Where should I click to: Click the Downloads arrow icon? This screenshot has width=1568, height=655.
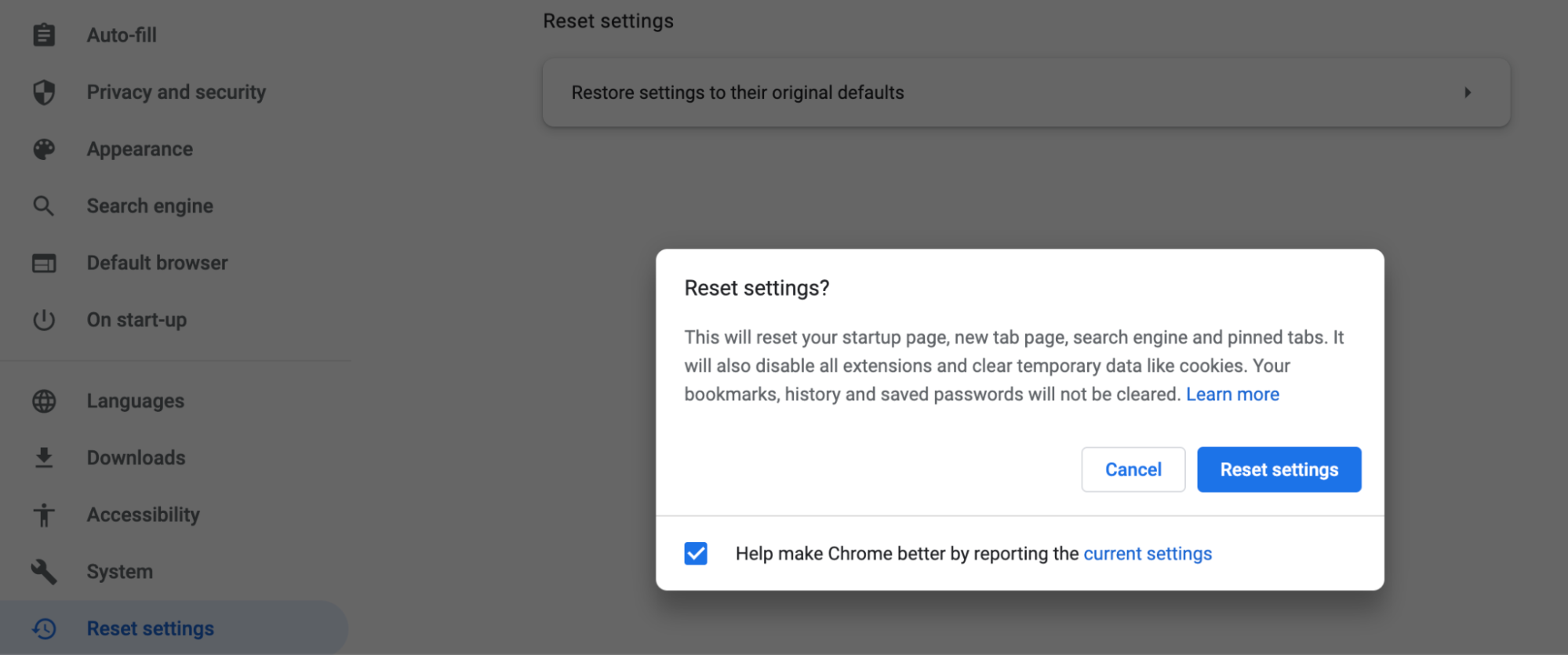click(x=44, y=457)
